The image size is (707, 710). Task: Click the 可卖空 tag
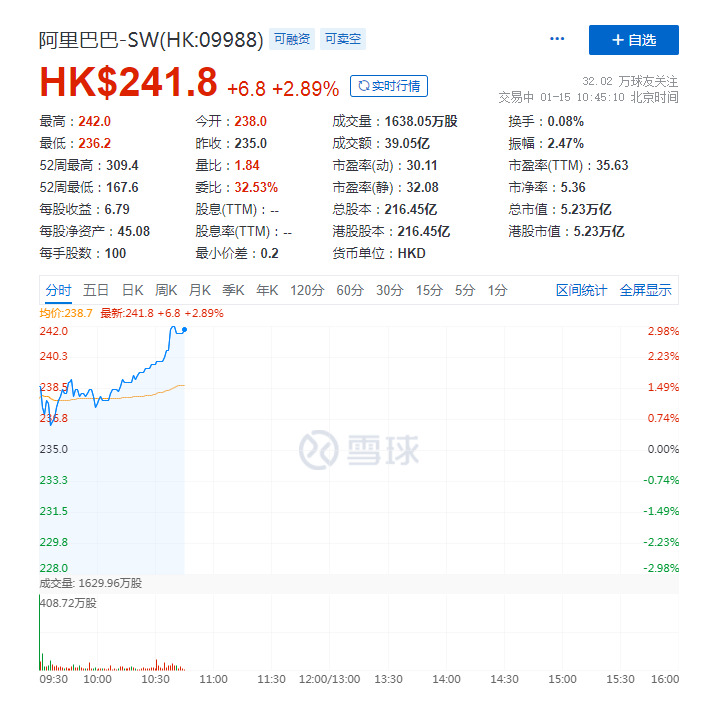pos(343,39)
